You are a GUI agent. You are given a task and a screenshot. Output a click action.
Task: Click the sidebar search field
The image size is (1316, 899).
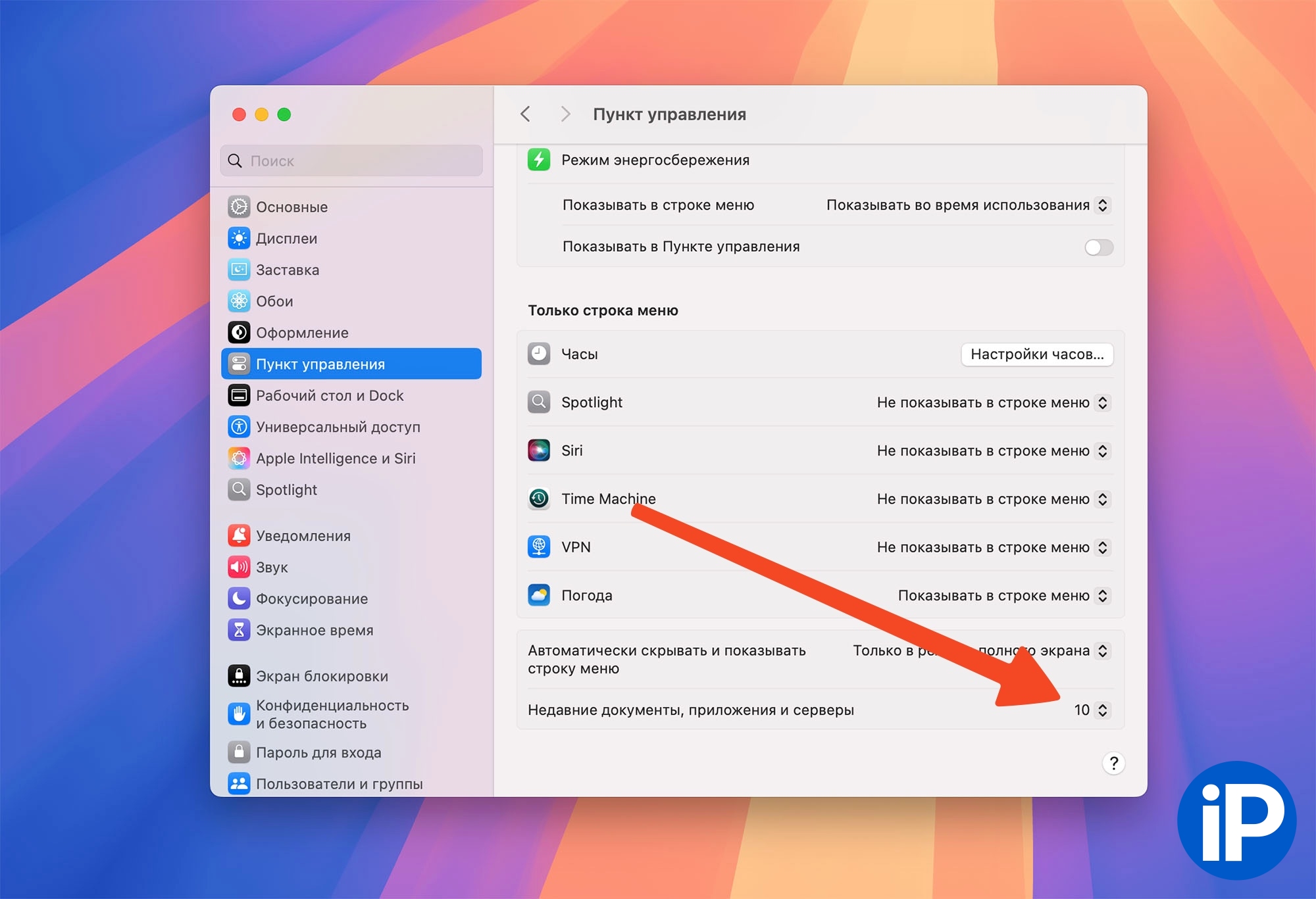(351, 160)
